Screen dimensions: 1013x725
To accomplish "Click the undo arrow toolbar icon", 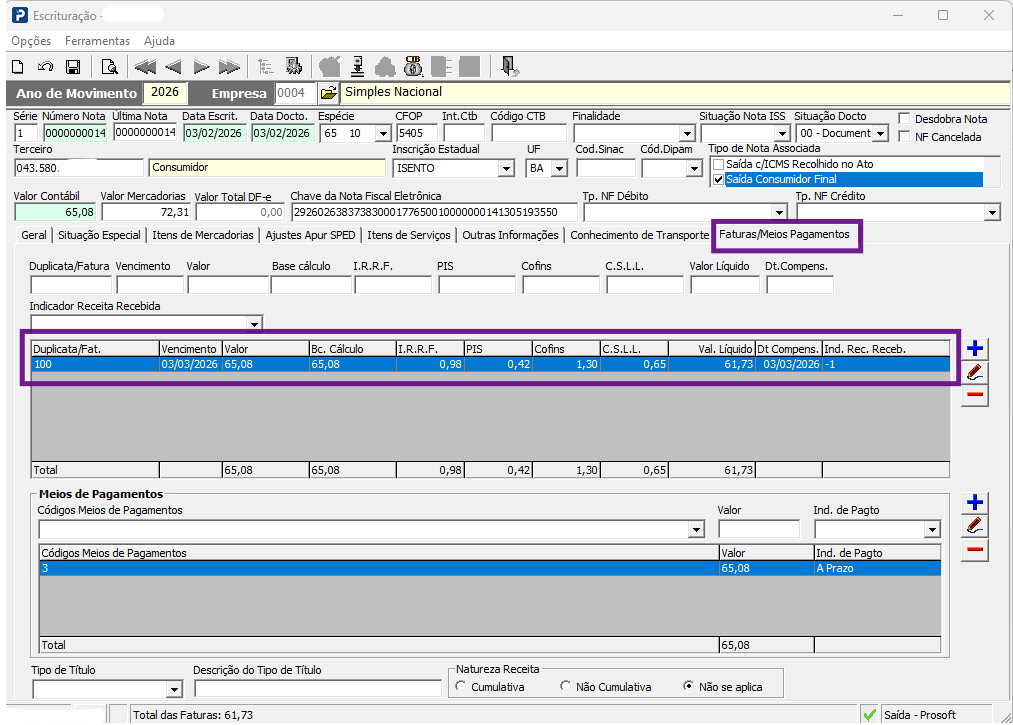I will [45, 67].
